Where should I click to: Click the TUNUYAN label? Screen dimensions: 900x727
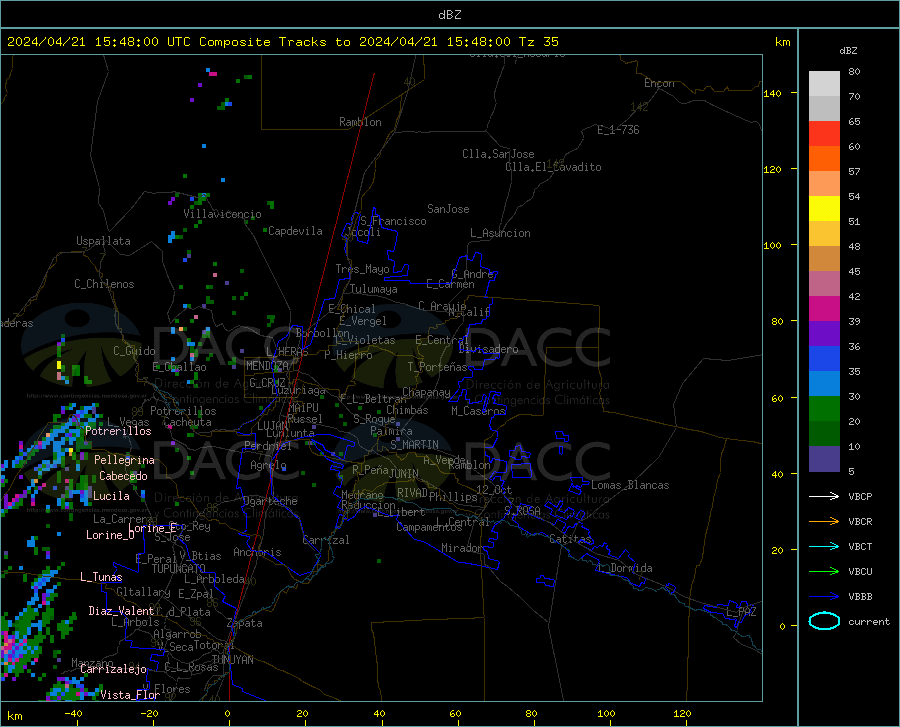click(x=232, y=660)
